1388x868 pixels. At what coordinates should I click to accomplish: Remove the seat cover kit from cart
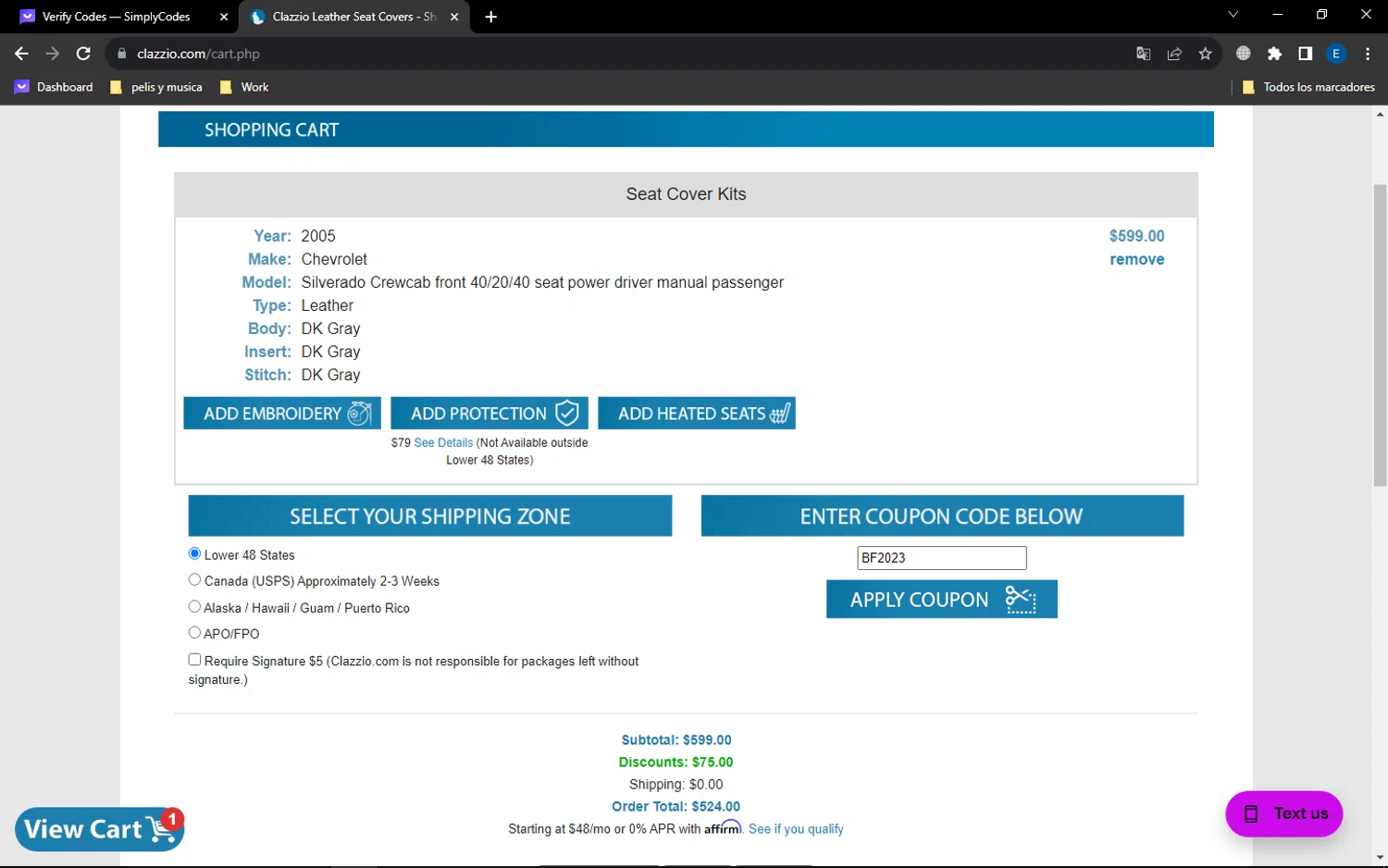point(1137,260)
